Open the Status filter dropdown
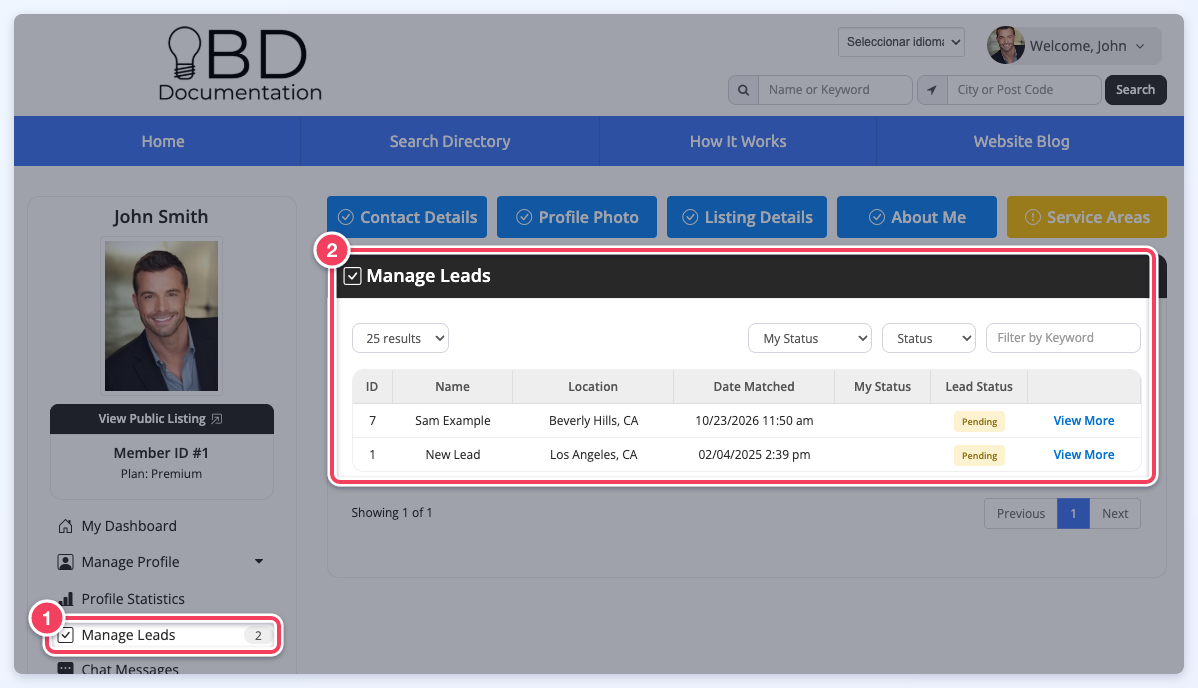This screenshot has width=1198, height=688. click(x=929, y=338)
